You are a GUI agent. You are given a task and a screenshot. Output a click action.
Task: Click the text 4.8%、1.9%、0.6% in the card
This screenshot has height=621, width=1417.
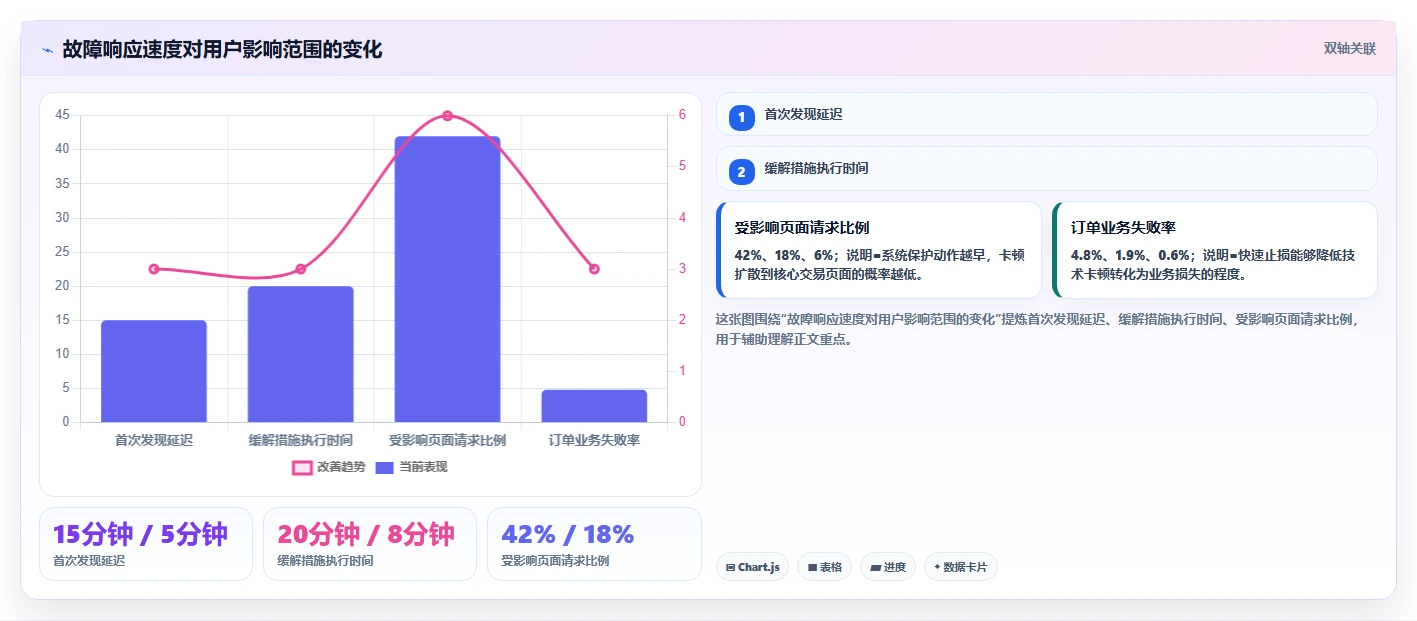tap(1130, 255)
